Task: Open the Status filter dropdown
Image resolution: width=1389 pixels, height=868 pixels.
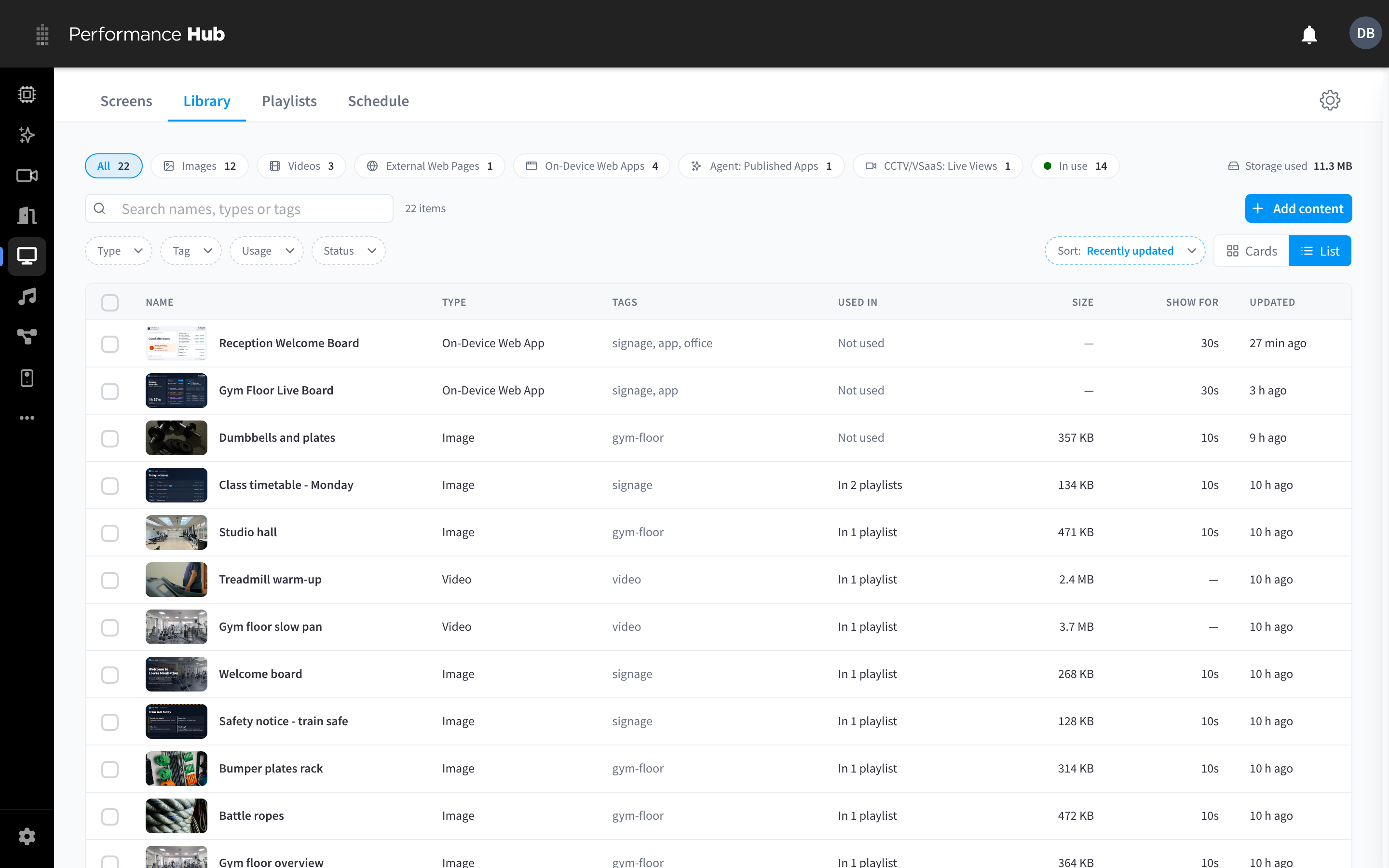Action: tap(348, 251)
